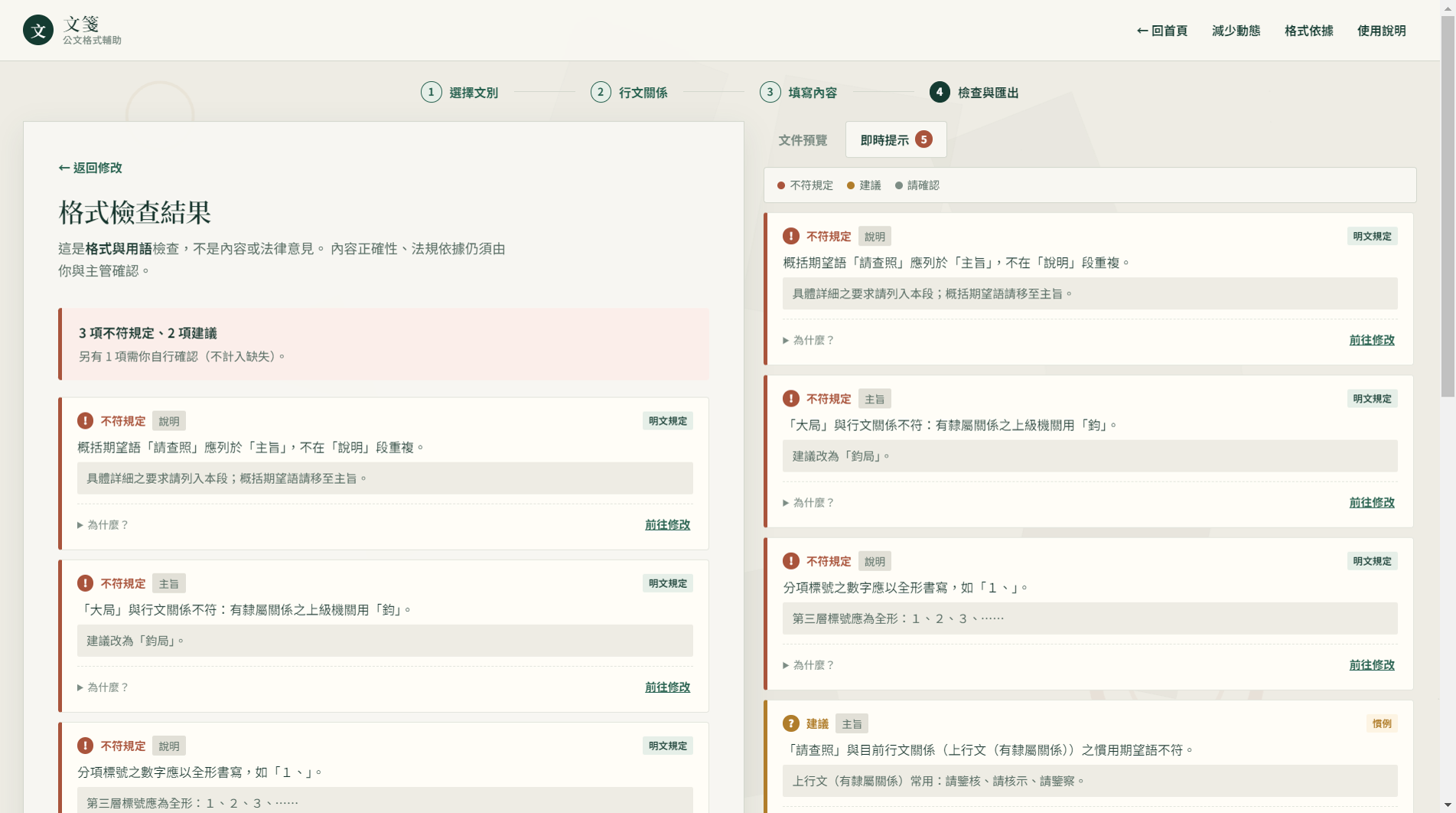
Task: Click scrollbar down arrow
Action: pos(1448,805)
